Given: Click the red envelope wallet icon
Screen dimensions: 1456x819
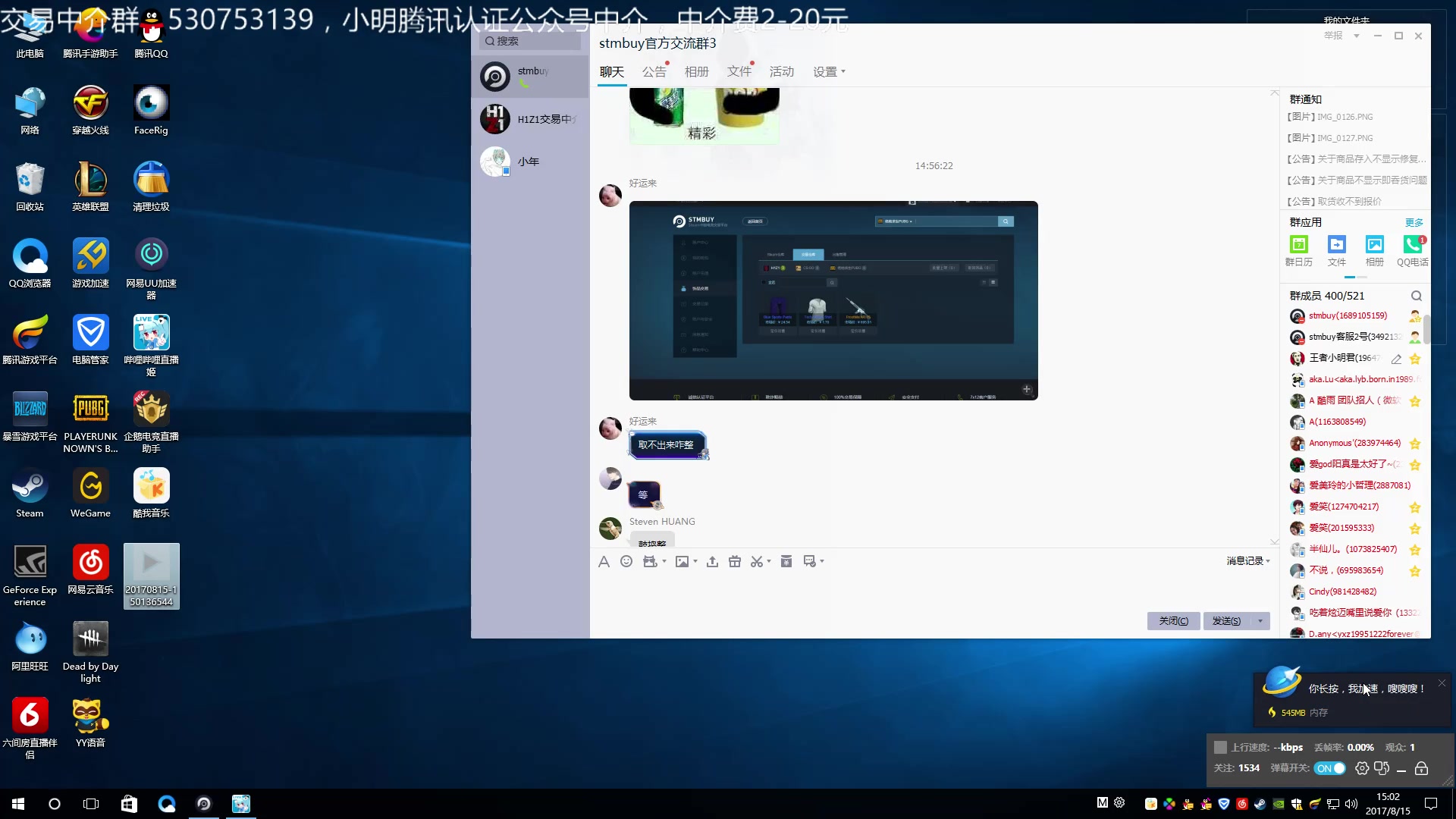Looking at the screenshot, I should point(786,561).
